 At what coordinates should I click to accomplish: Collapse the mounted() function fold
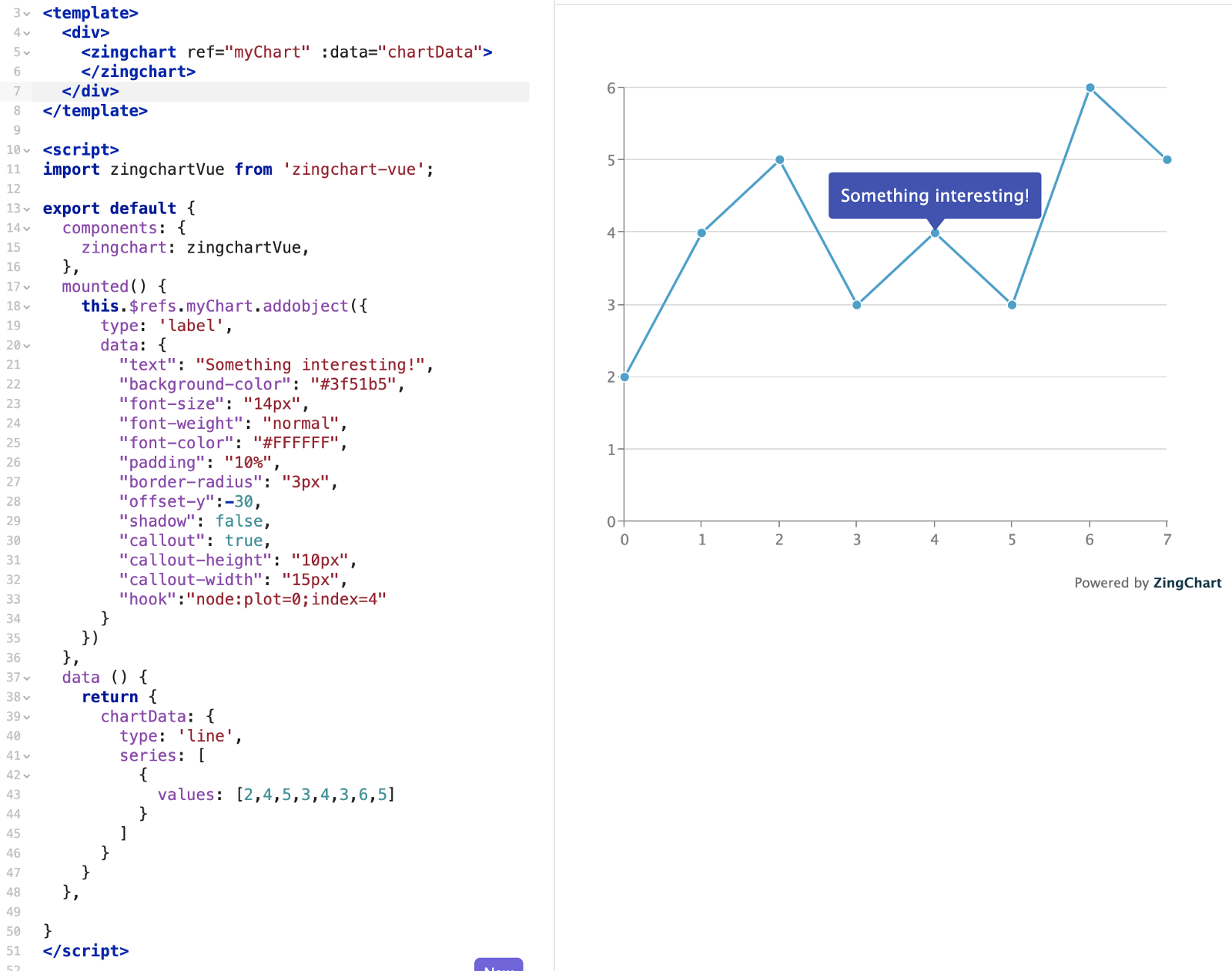click(x=28, y=286)
